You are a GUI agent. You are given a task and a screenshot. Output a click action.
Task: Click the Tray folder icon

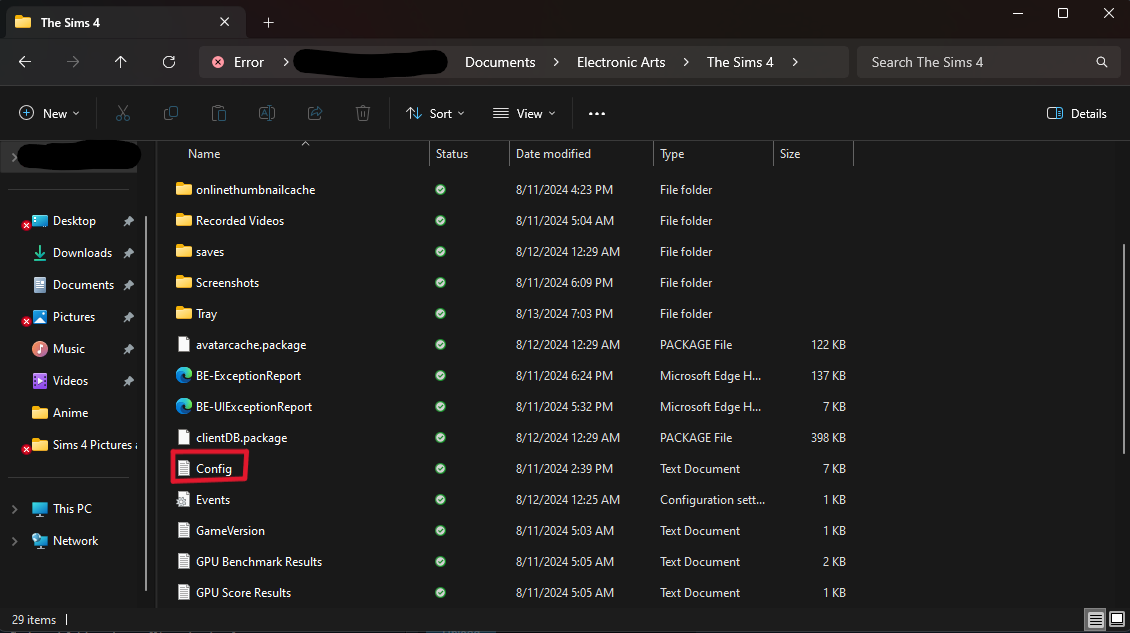(x=184, y=313)
